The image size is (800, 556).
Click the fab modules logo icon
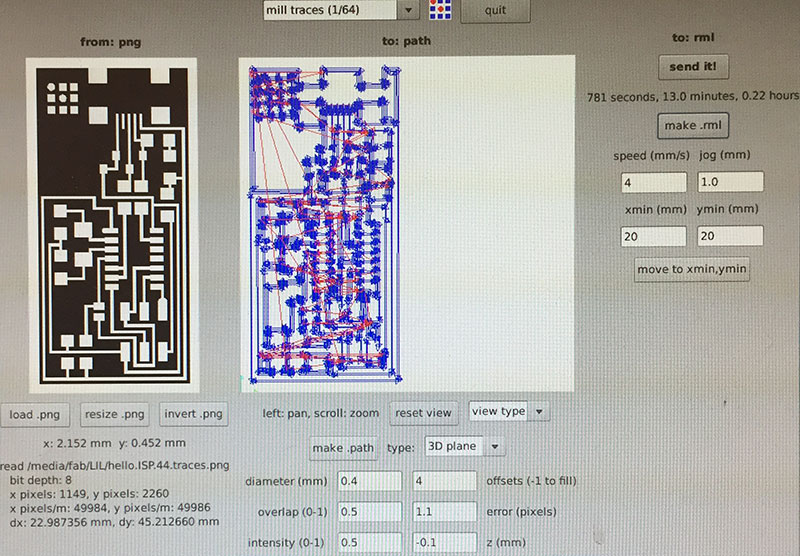[440, 10]
